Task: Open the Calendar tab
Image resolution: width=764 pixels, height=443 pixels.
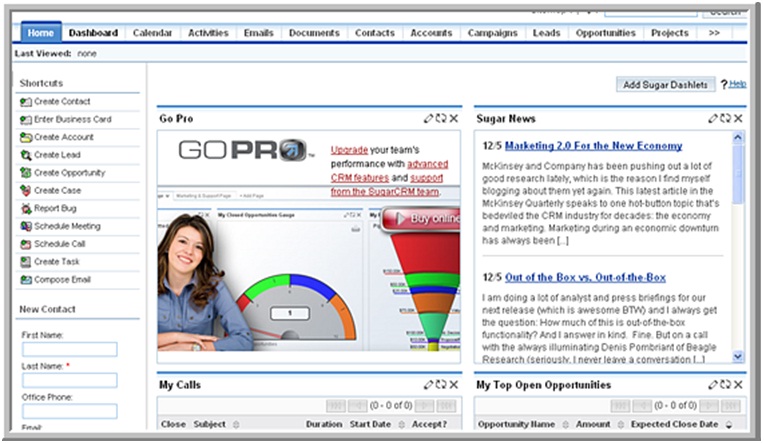Action: [x=152, y=33]
